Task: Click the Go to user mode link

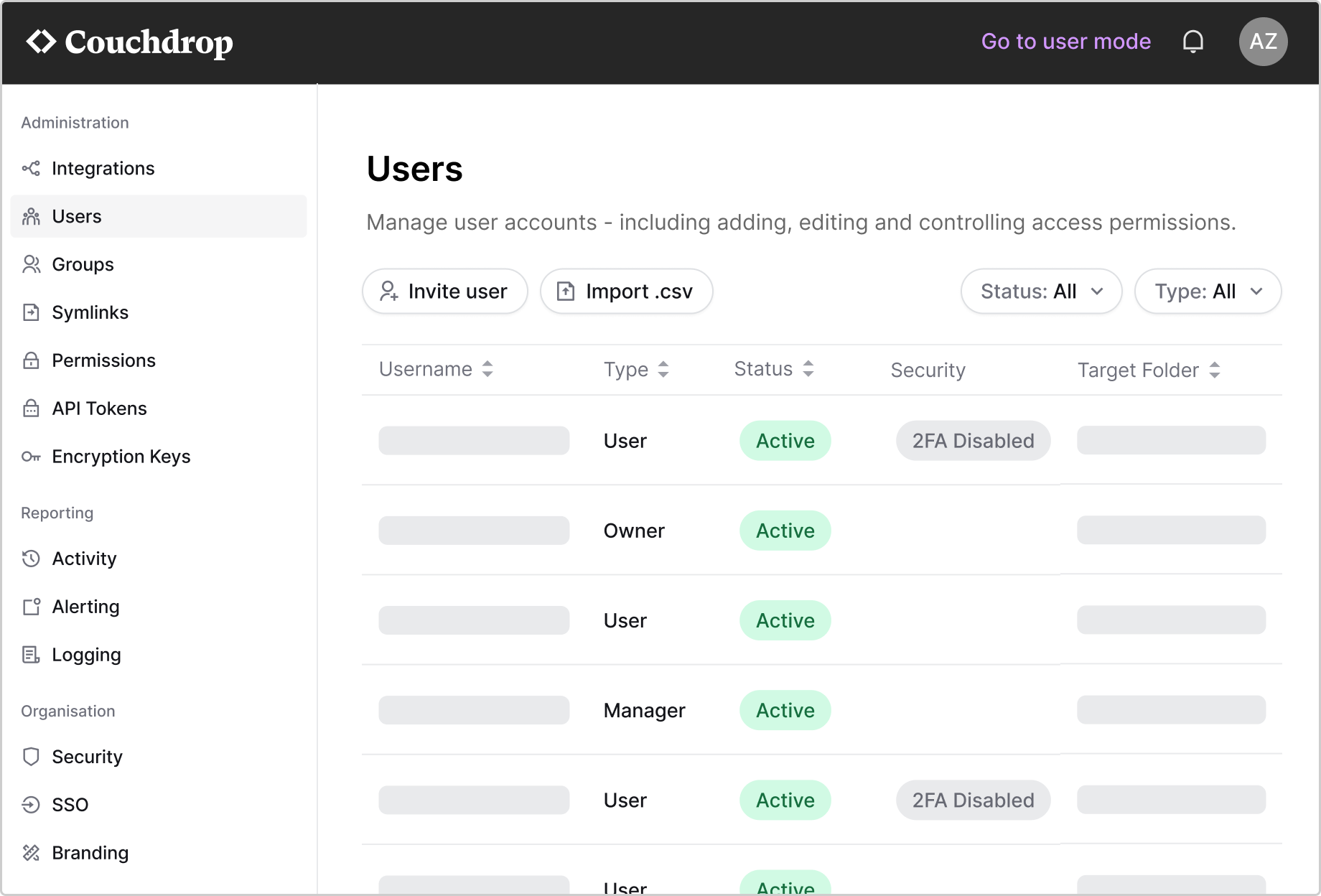Action: [1066, 41]
